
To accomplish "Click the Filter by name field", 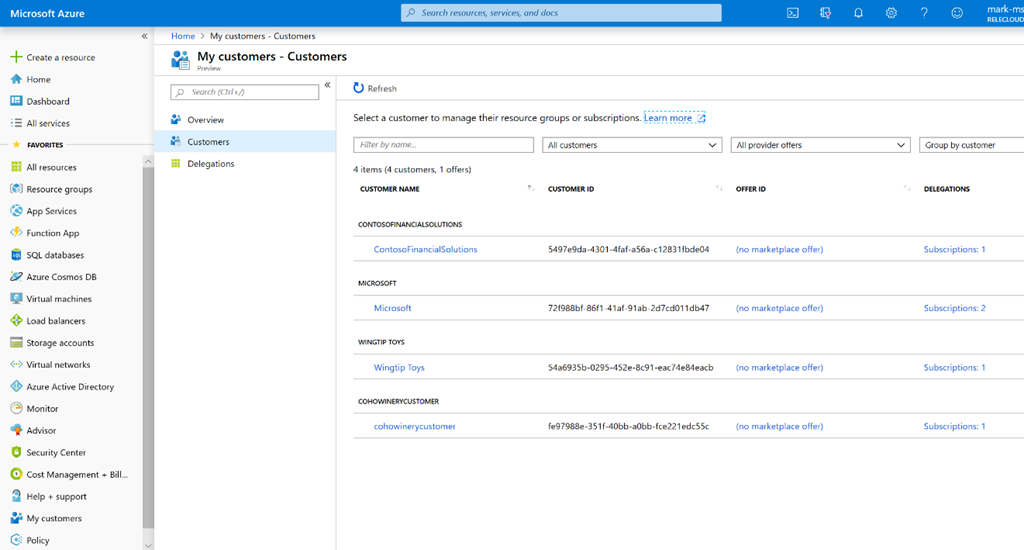I will tap(443, 145).
